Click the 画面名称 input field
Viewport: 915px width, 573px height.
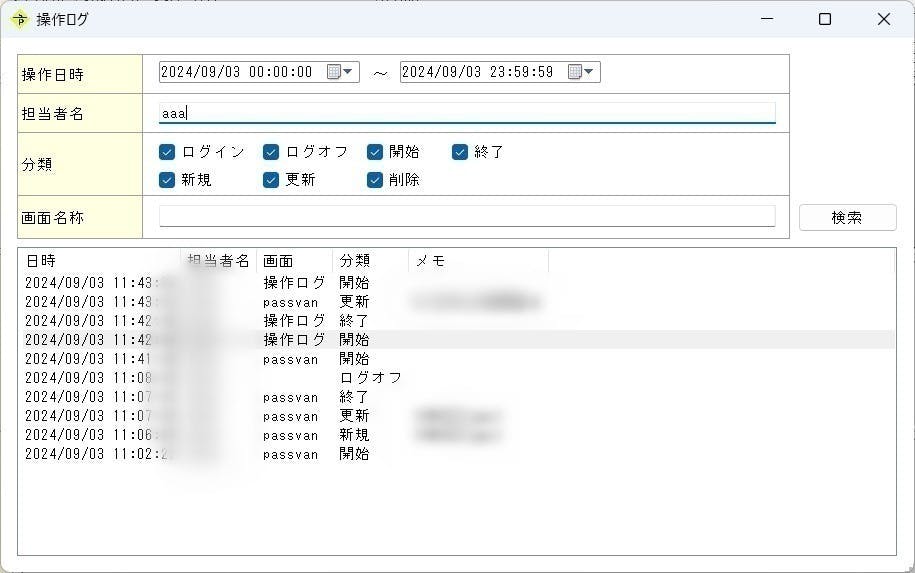click(x=467, y=216)
